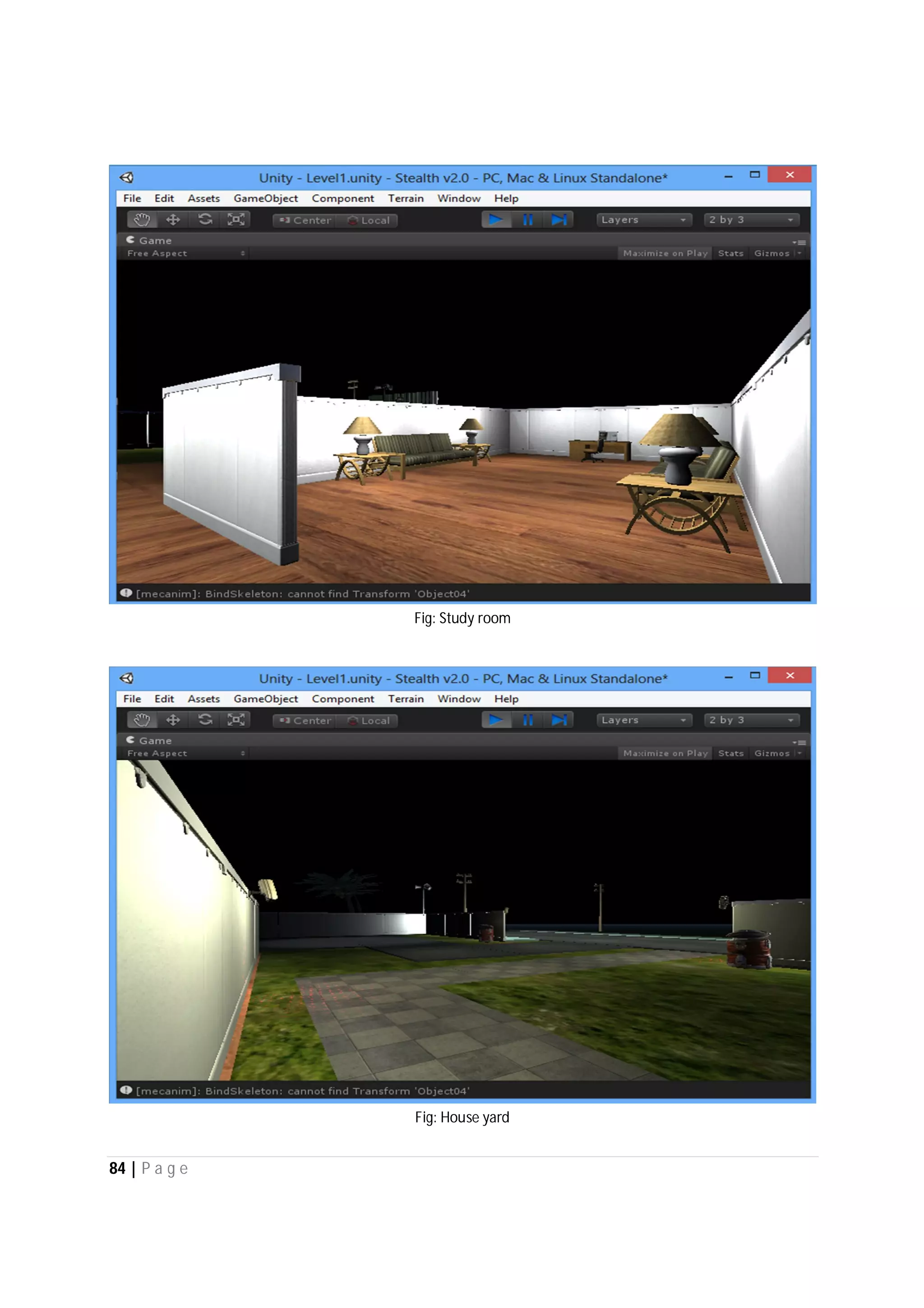This screenshot has height=1308, width=924.
Task: Open 2 by 3 layout dropdown, lower window
Action: pyautogui.click(x=751, y=720)
